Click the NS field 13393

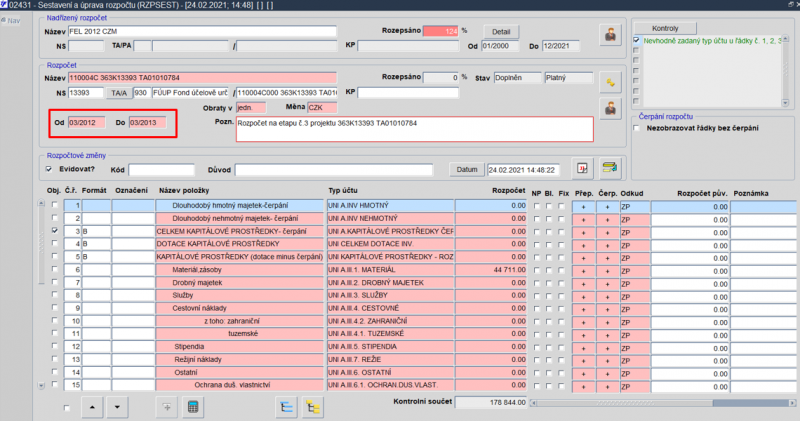[86, 93]
